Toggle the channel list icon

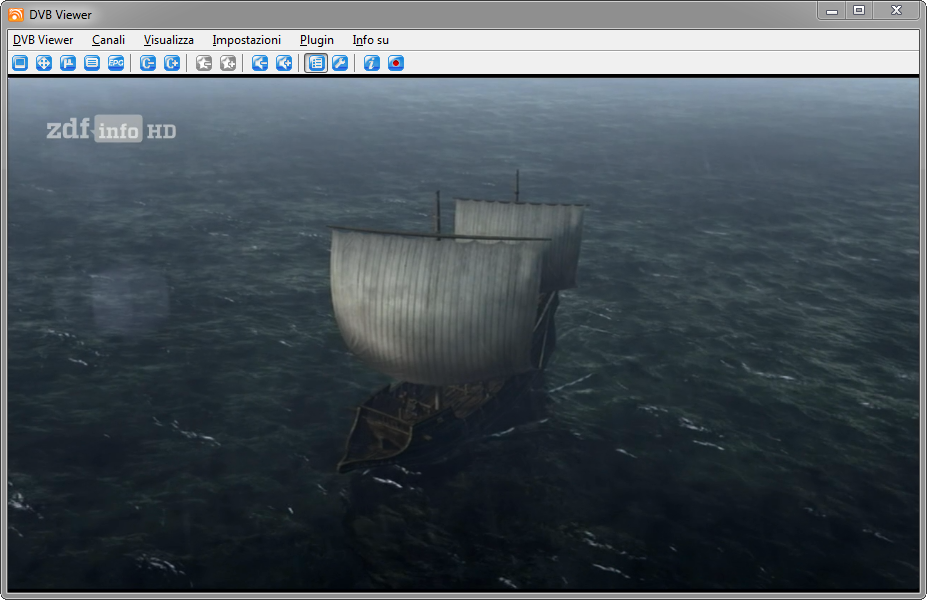(x=316, y=63)
